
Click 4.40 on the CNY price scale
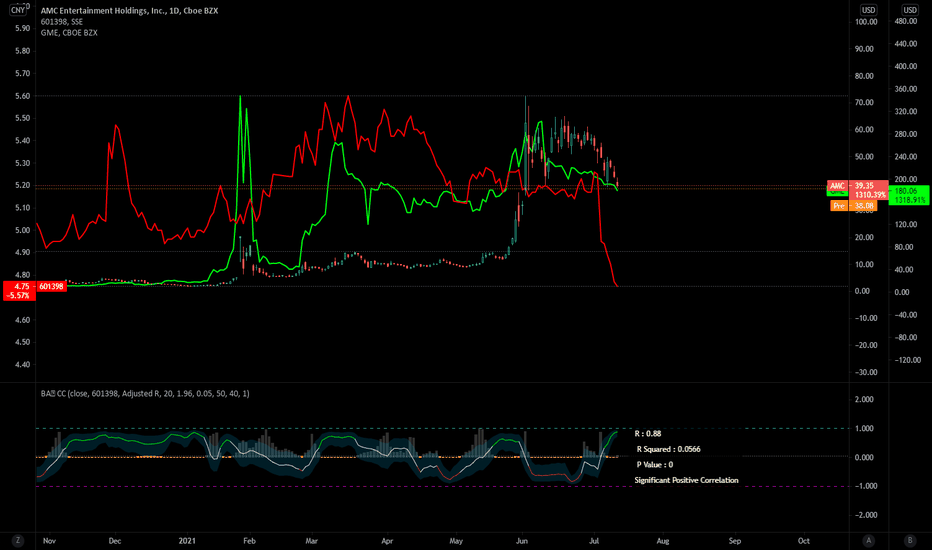click(x=22, y=364)
